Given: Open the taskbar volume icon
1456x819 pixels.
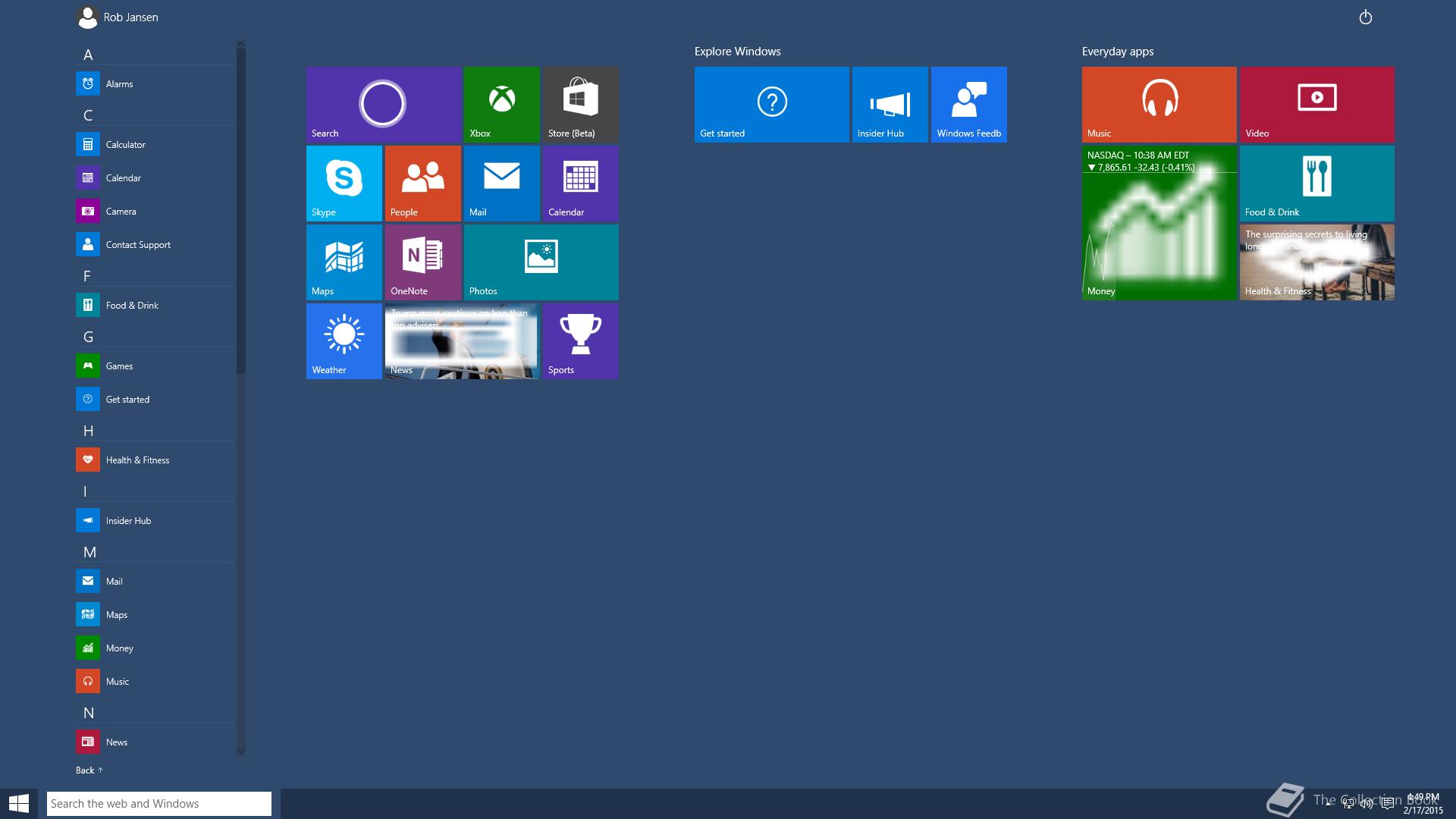Looking at the screenshot, I should [x=1367, y=804].
